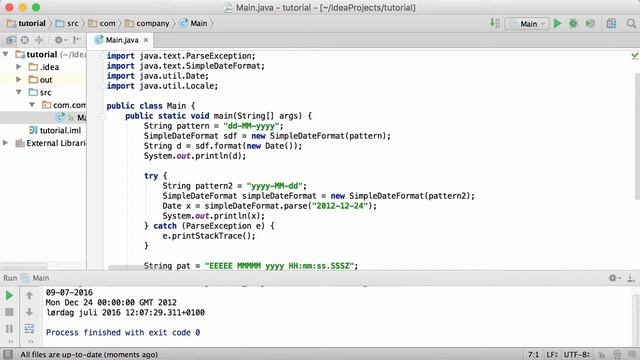Open the Main run configuration dropdown
Screen dimensions: 640x360
point(527,24)
